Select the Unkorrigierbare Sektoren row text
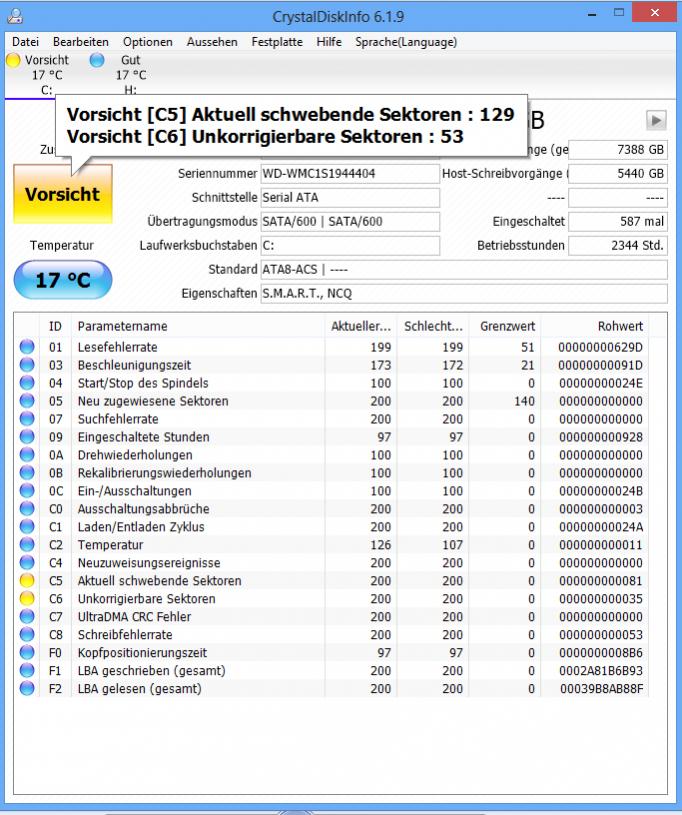The image size is (682, 815). (x=147, y=599)
